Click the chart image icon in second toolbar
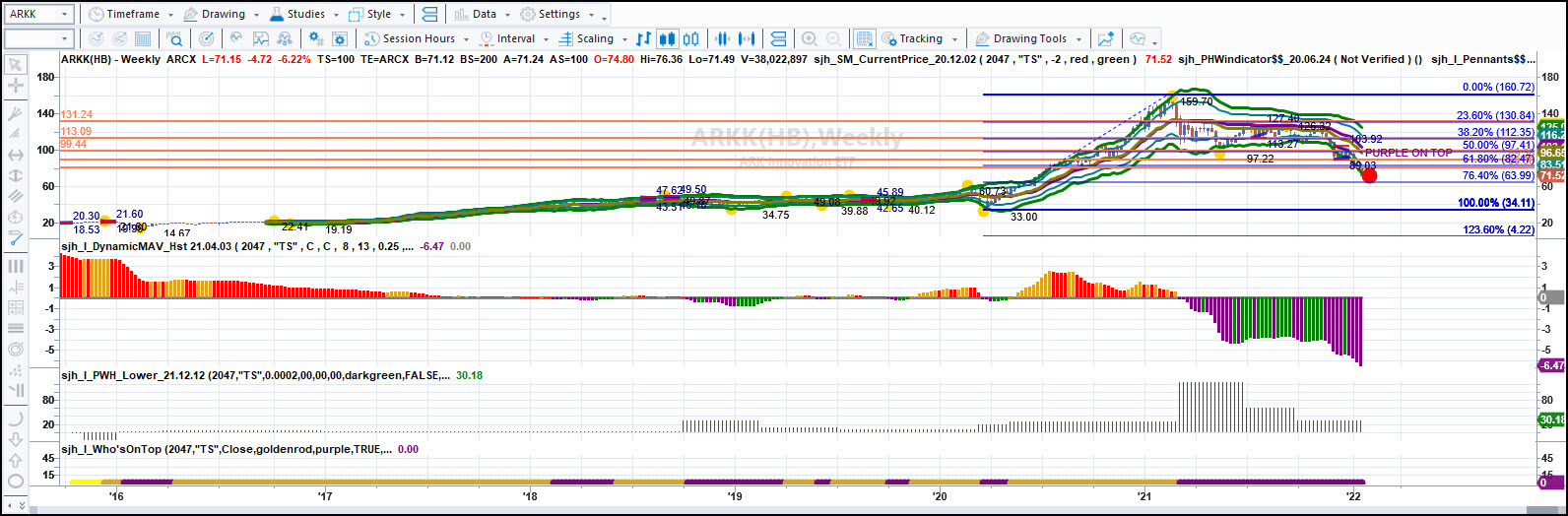This screenshot has height=516, width=1568. coord(261,38)
